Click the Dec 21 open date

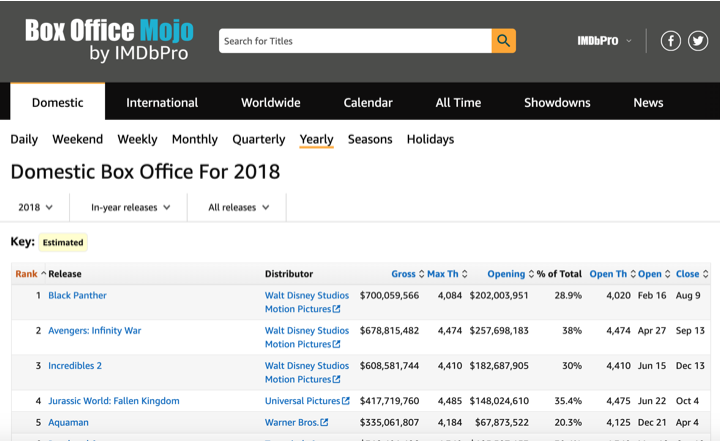tap(652, 422)
